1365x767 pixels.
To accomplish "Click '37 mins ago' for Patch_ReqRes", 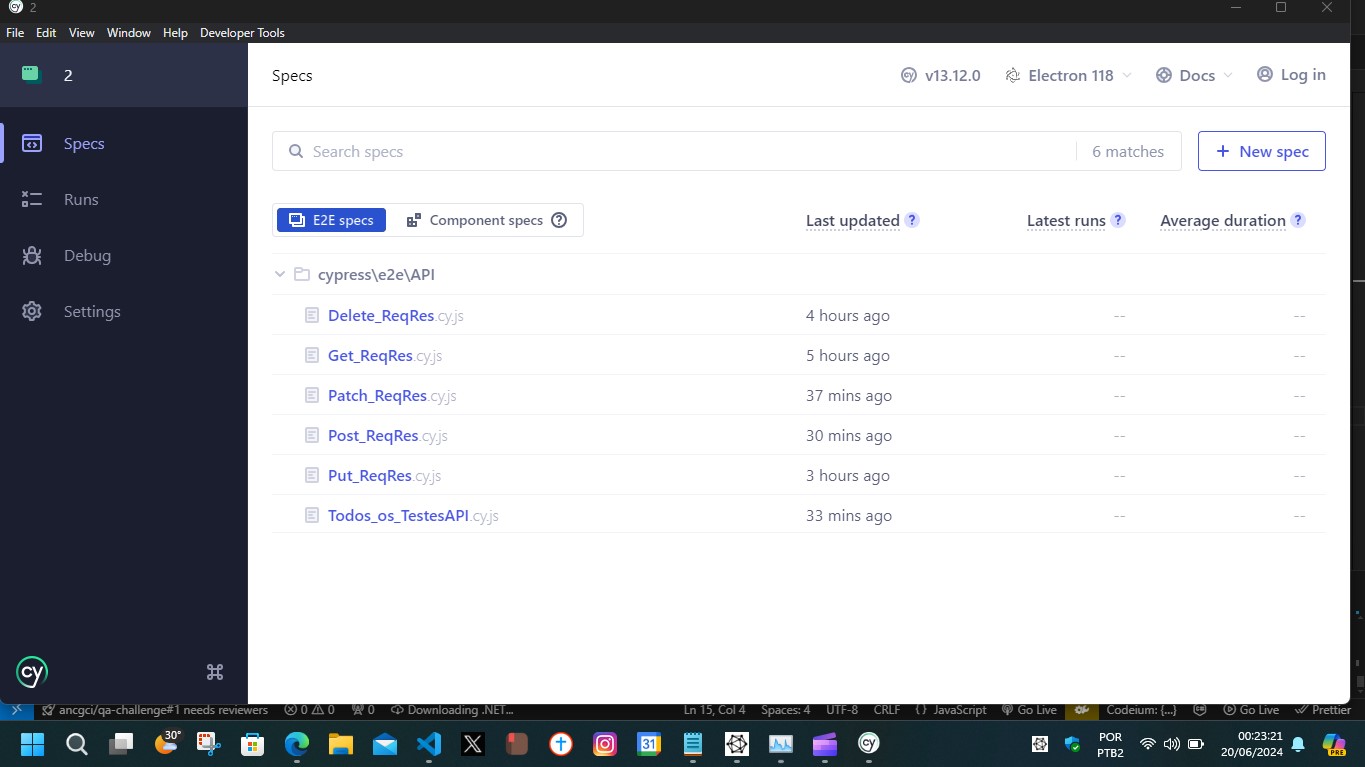I will (x=849, y=395).
